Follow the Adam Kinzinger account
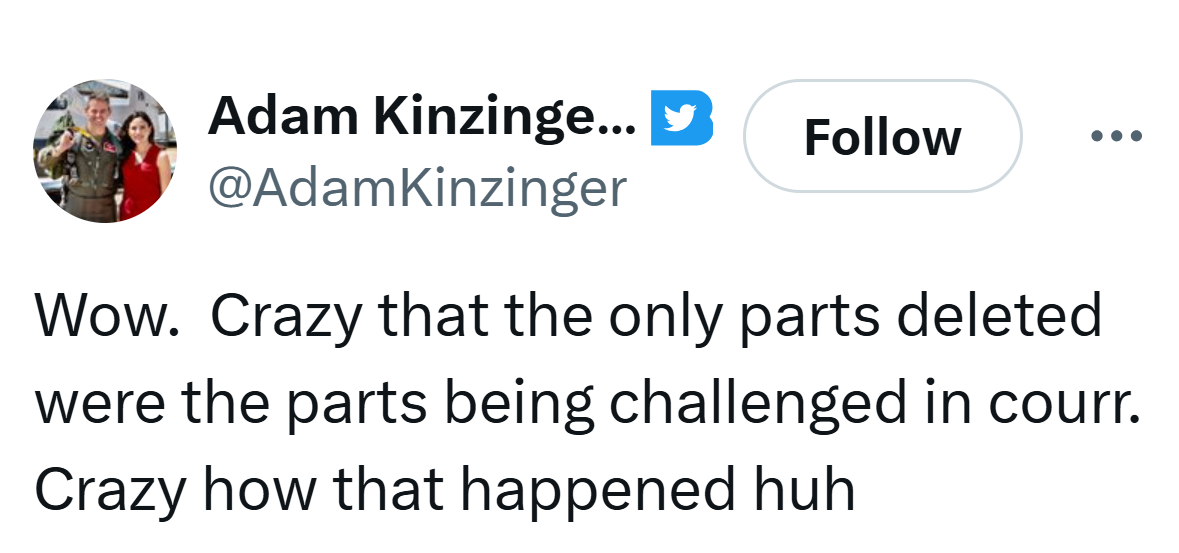This screenshot has width=1179, height=553. [x=882, y=136]
